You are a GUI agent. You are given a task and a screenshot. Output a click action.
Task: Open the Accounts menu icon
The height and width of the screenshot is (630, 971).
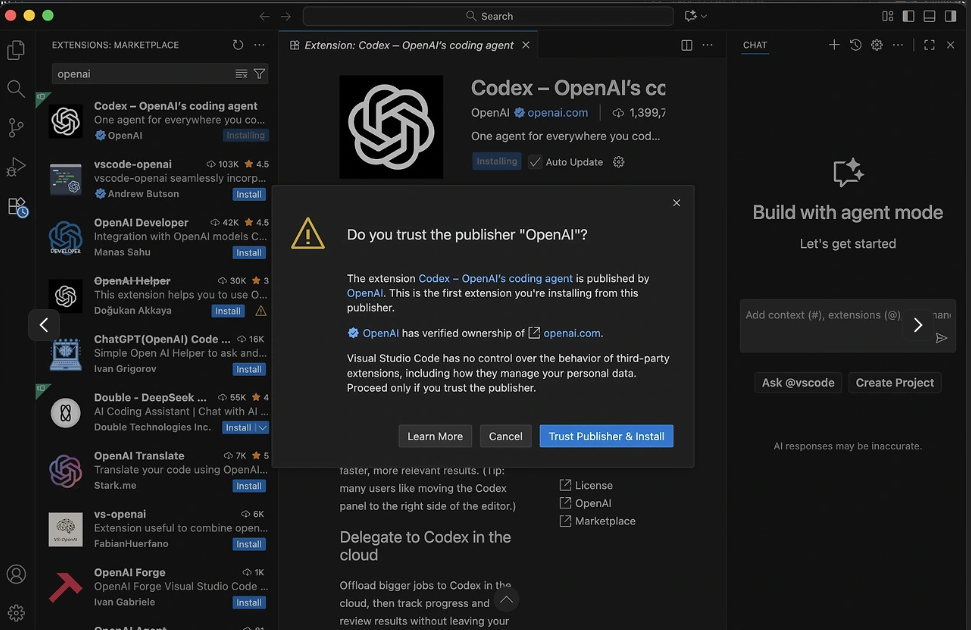pos(16,574)
